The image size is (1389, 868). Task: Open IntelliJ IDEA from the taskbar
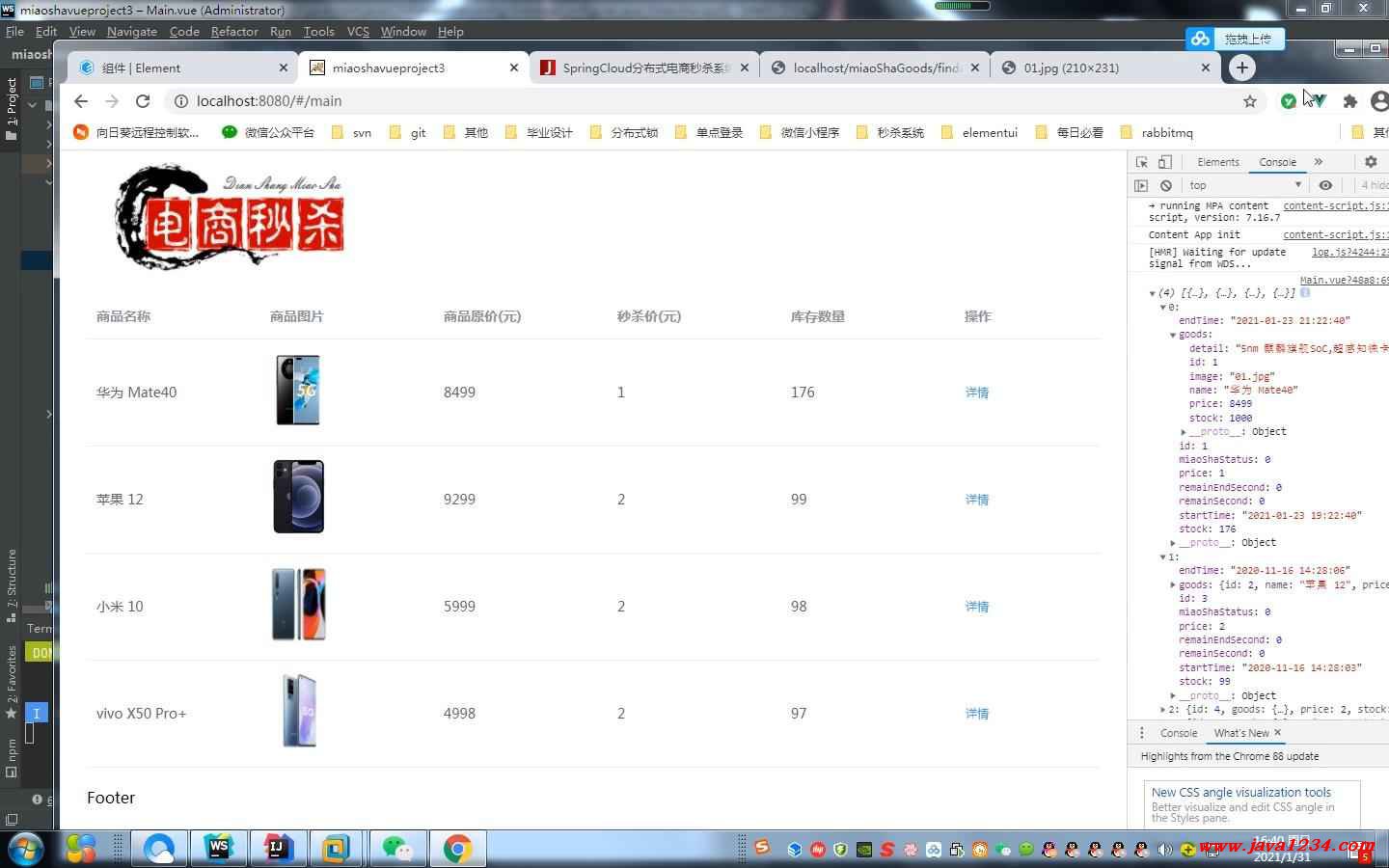(278, 849)
